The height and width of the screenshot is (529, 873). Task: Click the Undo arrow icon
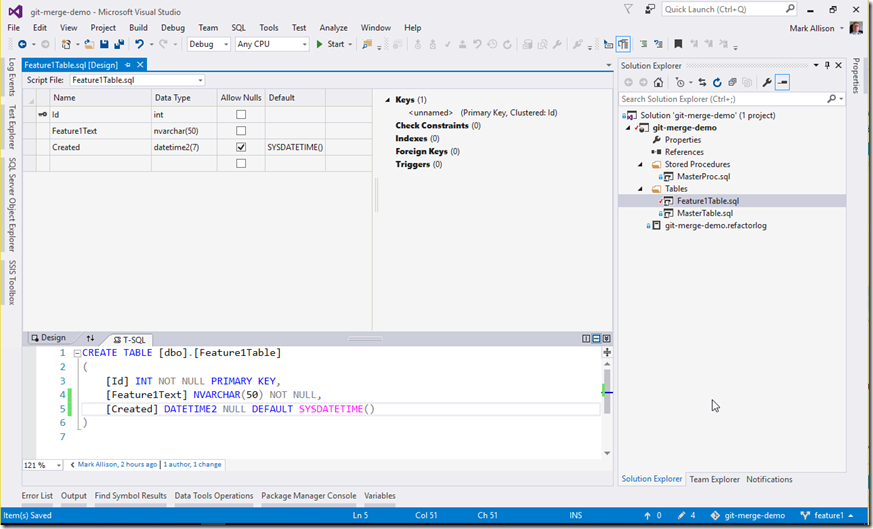139,44
